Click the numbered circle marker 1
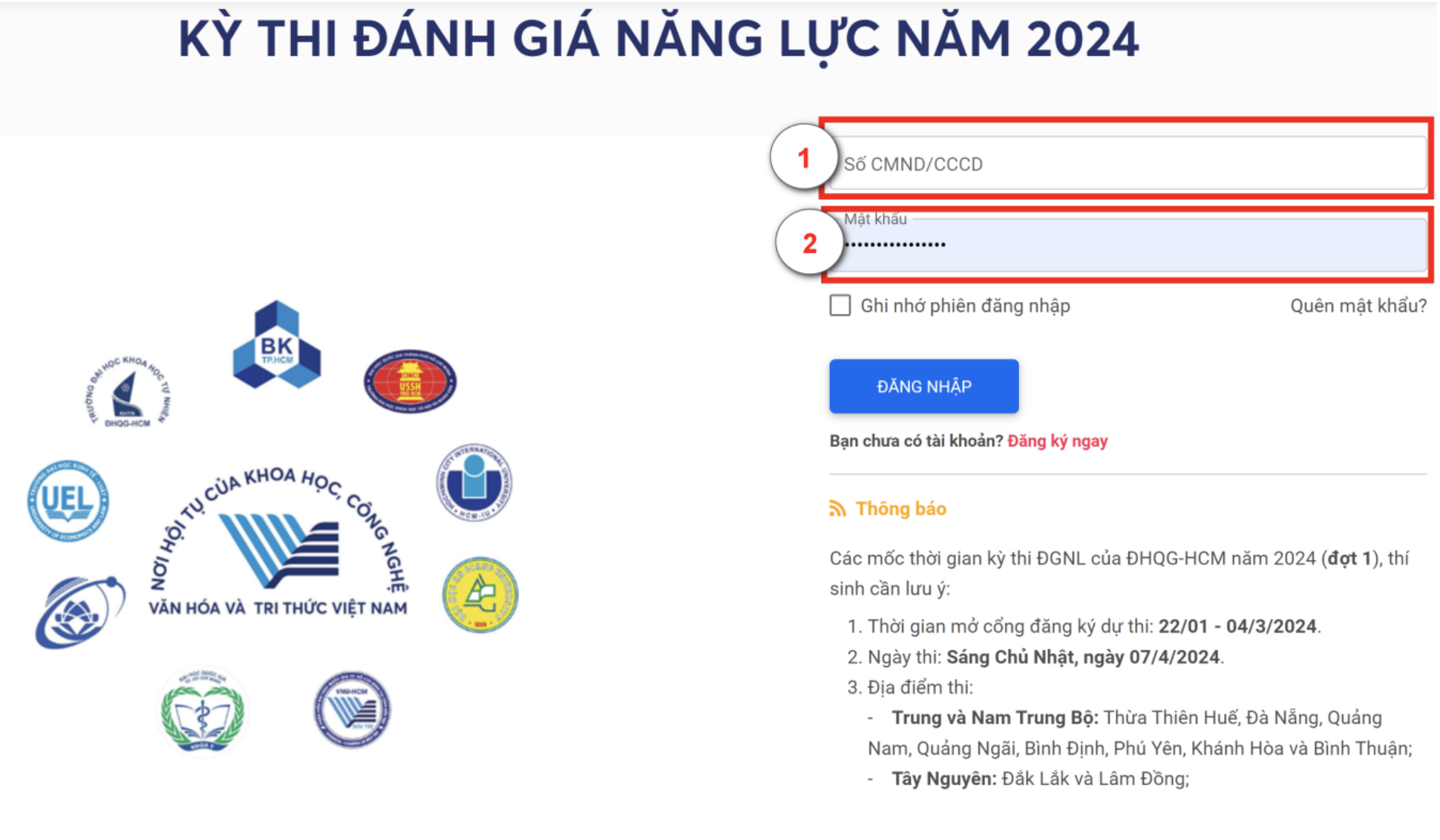The height and width of the screenshot is (840, 1440). point(803,157)
